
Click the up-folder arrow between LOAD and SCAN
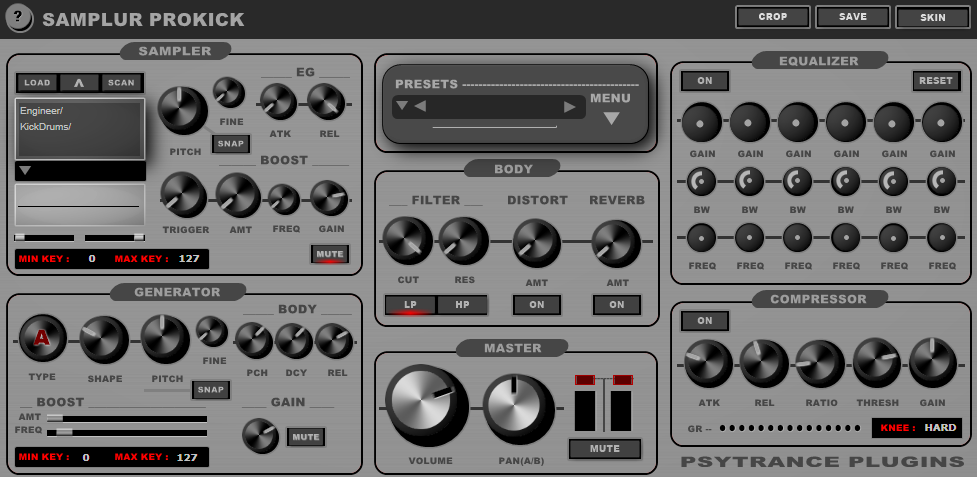click(79, 82)
